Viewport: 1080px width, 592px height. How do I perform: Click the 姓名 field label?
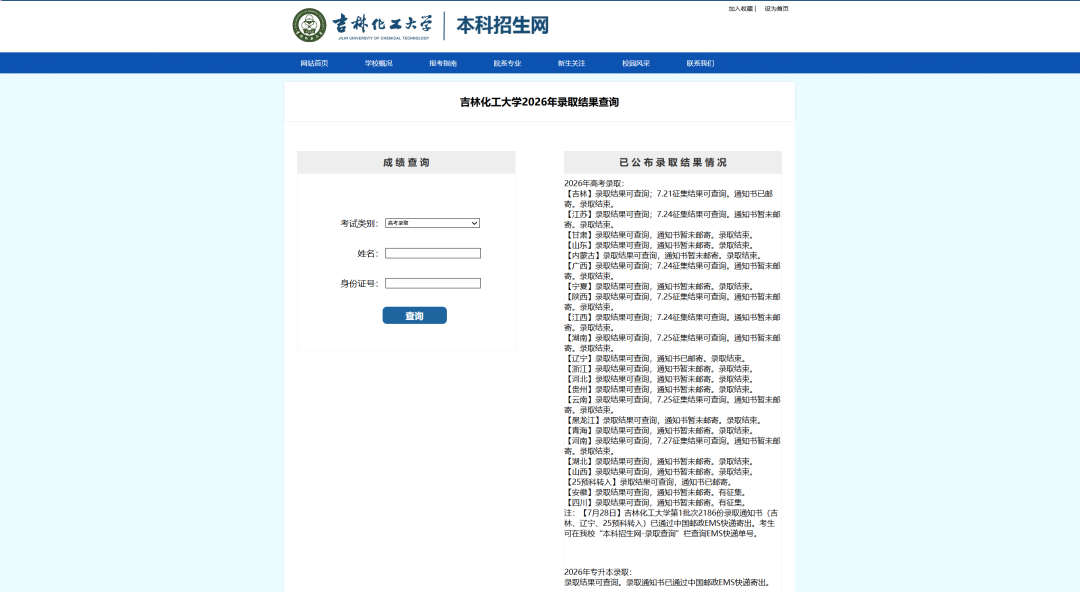367,254
